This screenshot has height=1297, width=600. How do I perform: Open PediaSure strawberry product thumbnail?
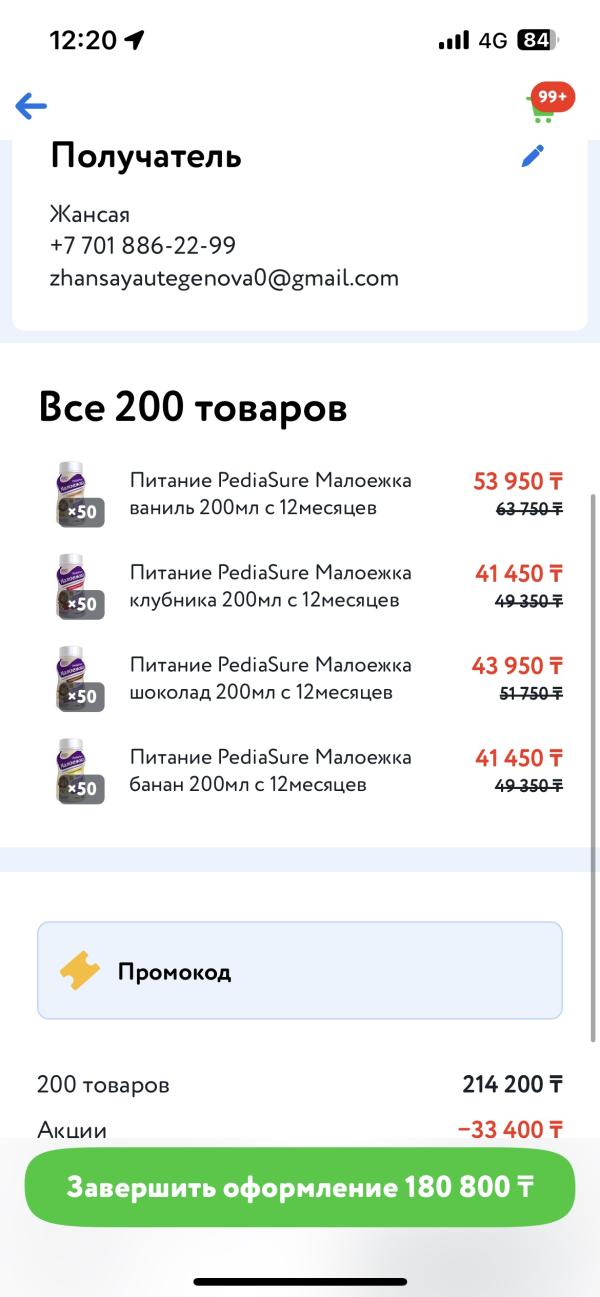[77, 586]
